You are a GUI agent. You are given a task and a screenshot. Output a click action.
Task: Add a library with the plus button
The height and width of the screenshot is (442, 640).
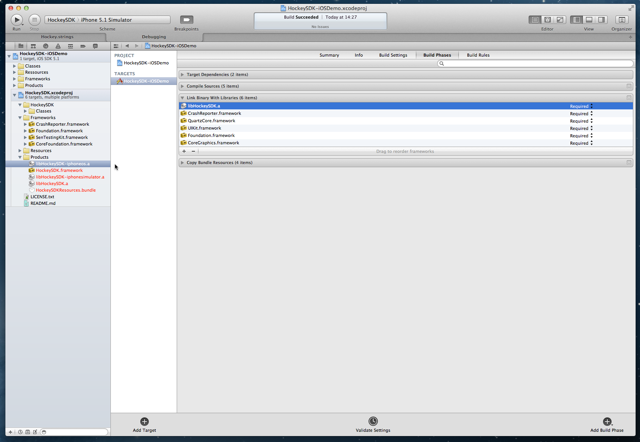[x=184, y=151]
